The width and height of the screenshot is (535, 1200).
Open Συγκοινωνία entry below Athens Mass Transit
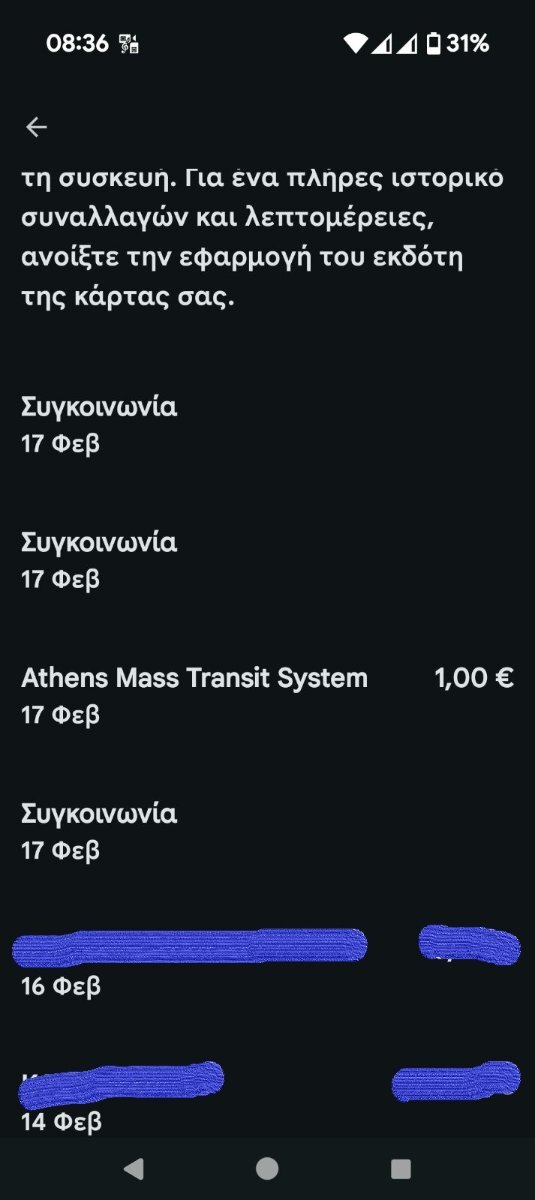[267, 831]
